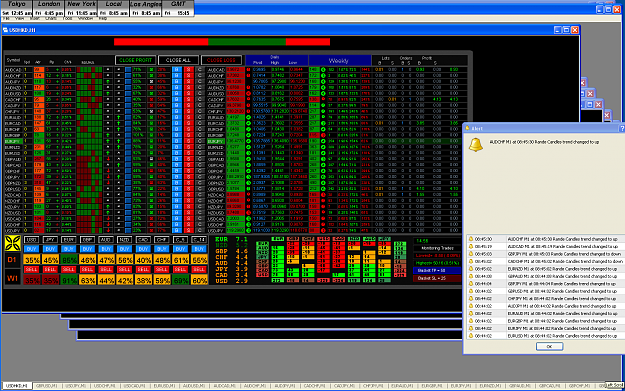Click the Monitoring Trades label
The width and height of the screenshot is (625, 391).
point(437,248)
